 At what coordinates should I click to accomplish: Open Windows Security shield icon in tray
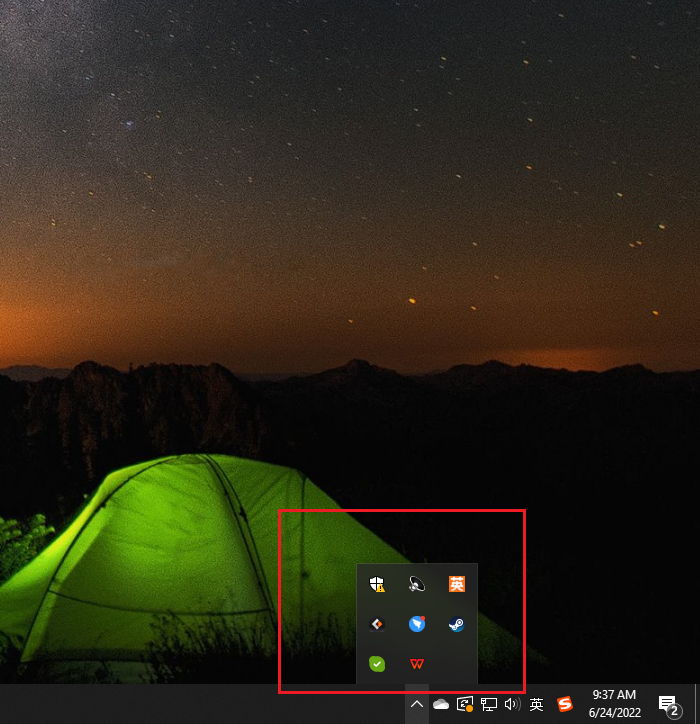(x=377, y=585)
